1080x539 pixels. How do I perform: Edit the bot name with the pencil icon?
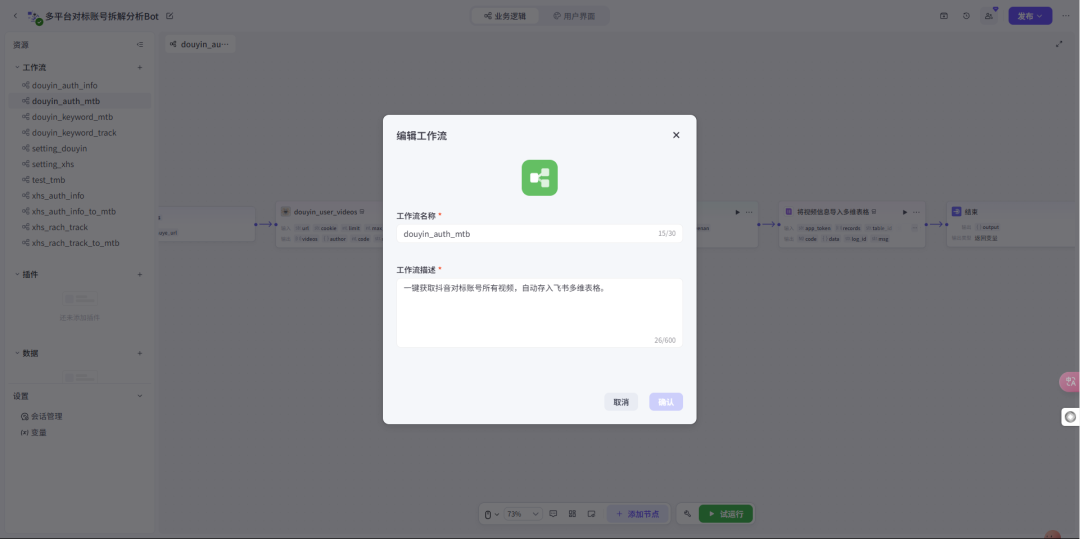point(170,16)
